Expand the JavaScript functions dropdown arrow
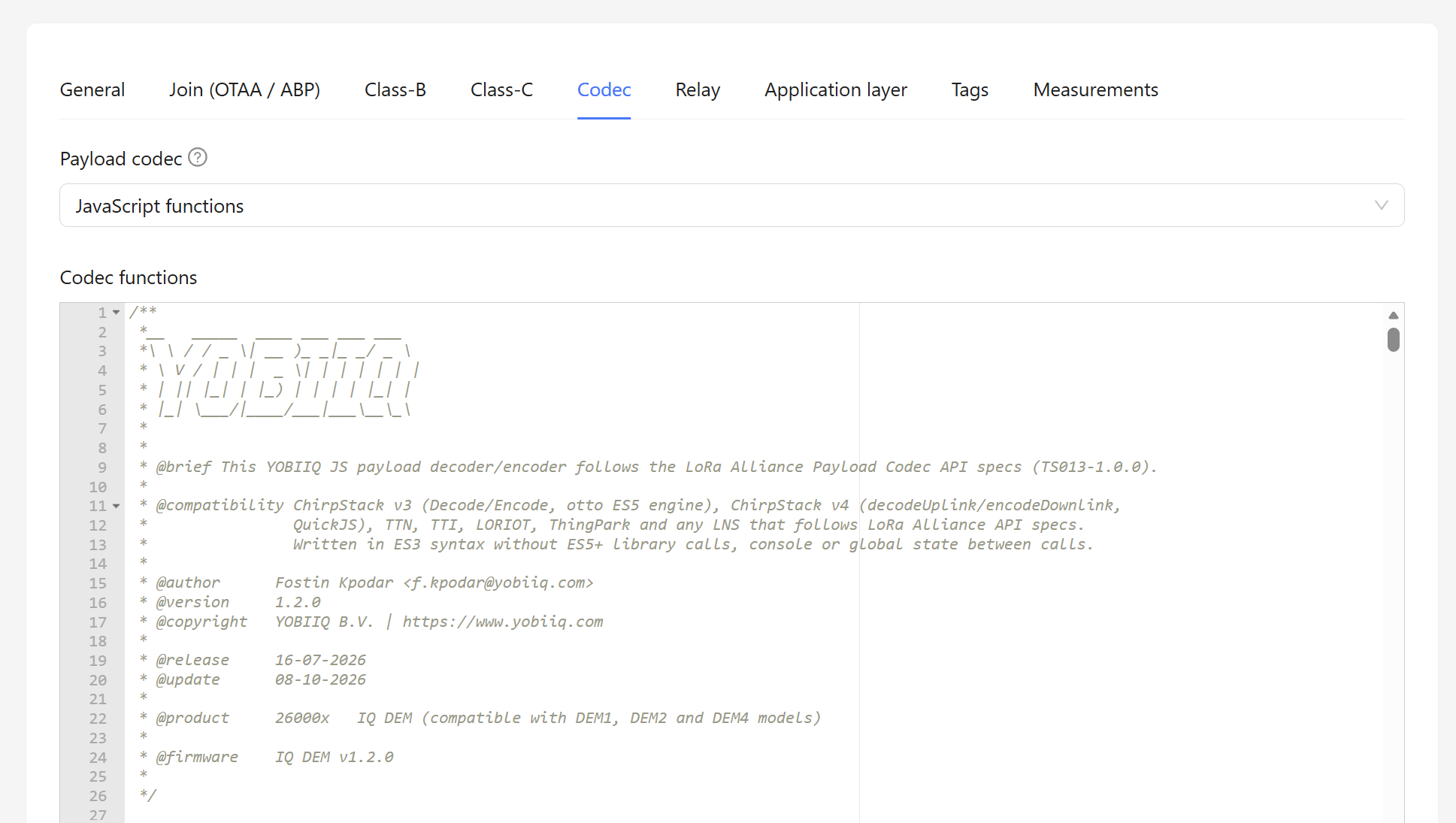The image size is (1456, 823). (1381, 205)
